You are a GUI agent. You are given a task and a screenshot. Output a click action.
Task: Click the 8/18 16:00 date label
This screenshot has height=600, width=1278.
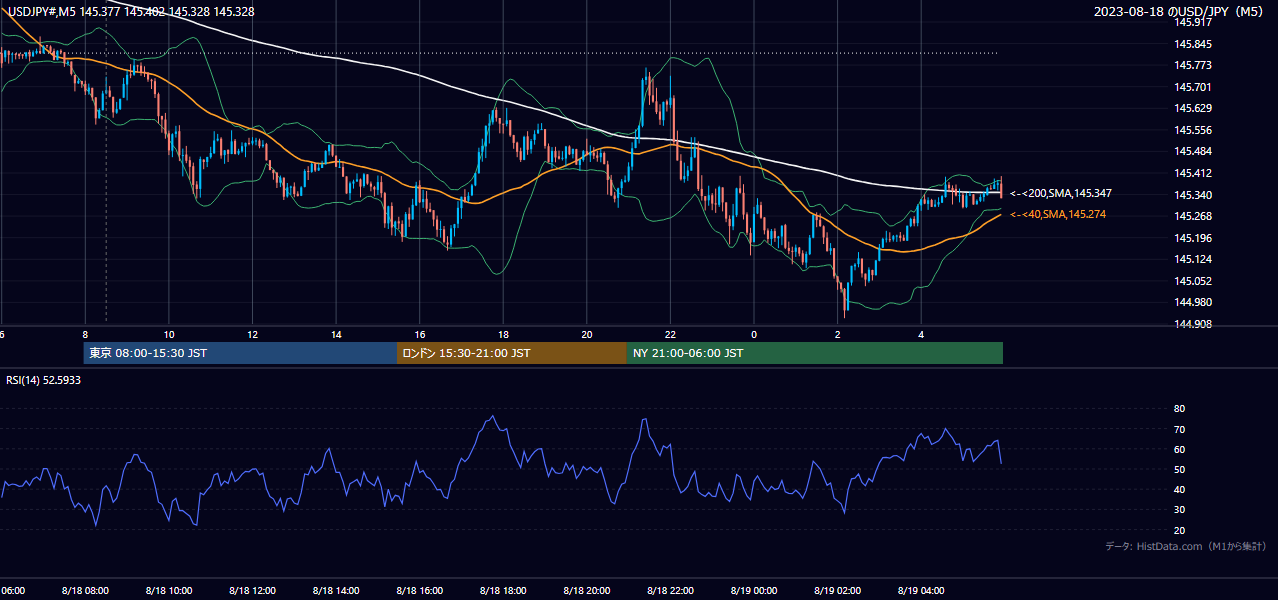pyautogui.click(x=419, y=590)
